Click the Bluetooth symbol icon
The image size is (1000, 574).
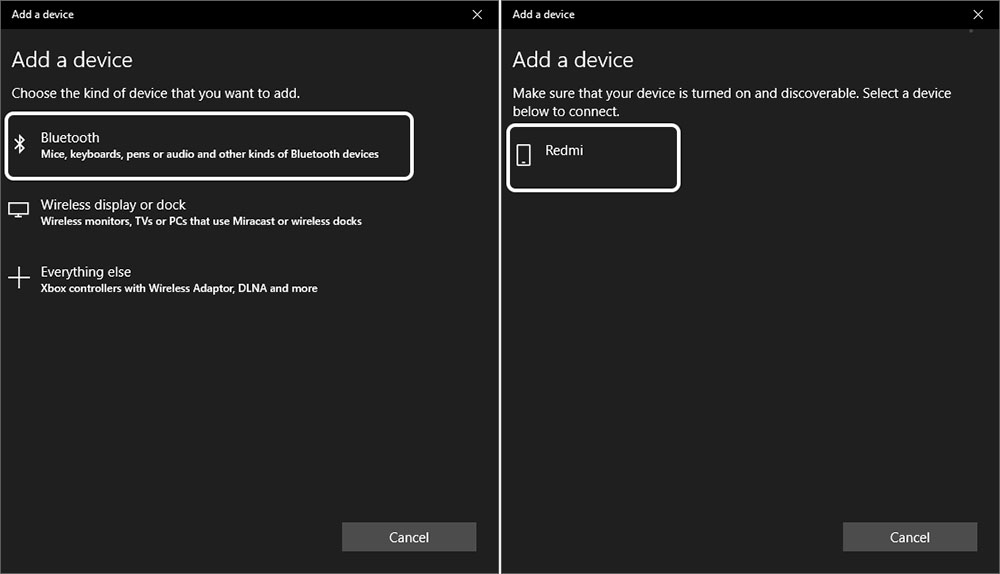(x=19, y=145)
